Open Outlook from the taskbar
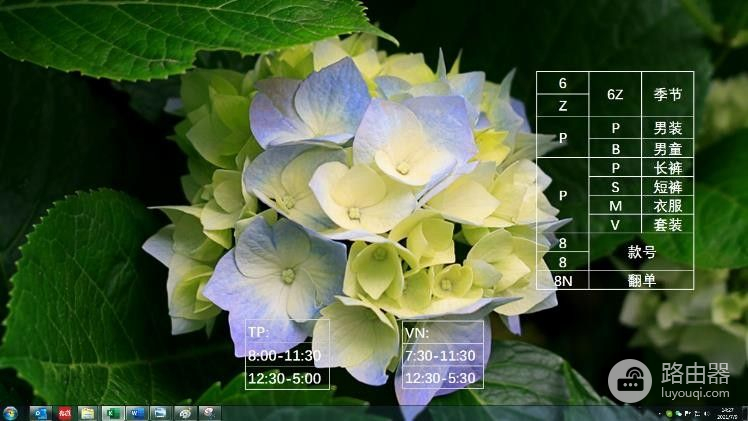This screenshot has height=421, width=748. tap(41, 413)
